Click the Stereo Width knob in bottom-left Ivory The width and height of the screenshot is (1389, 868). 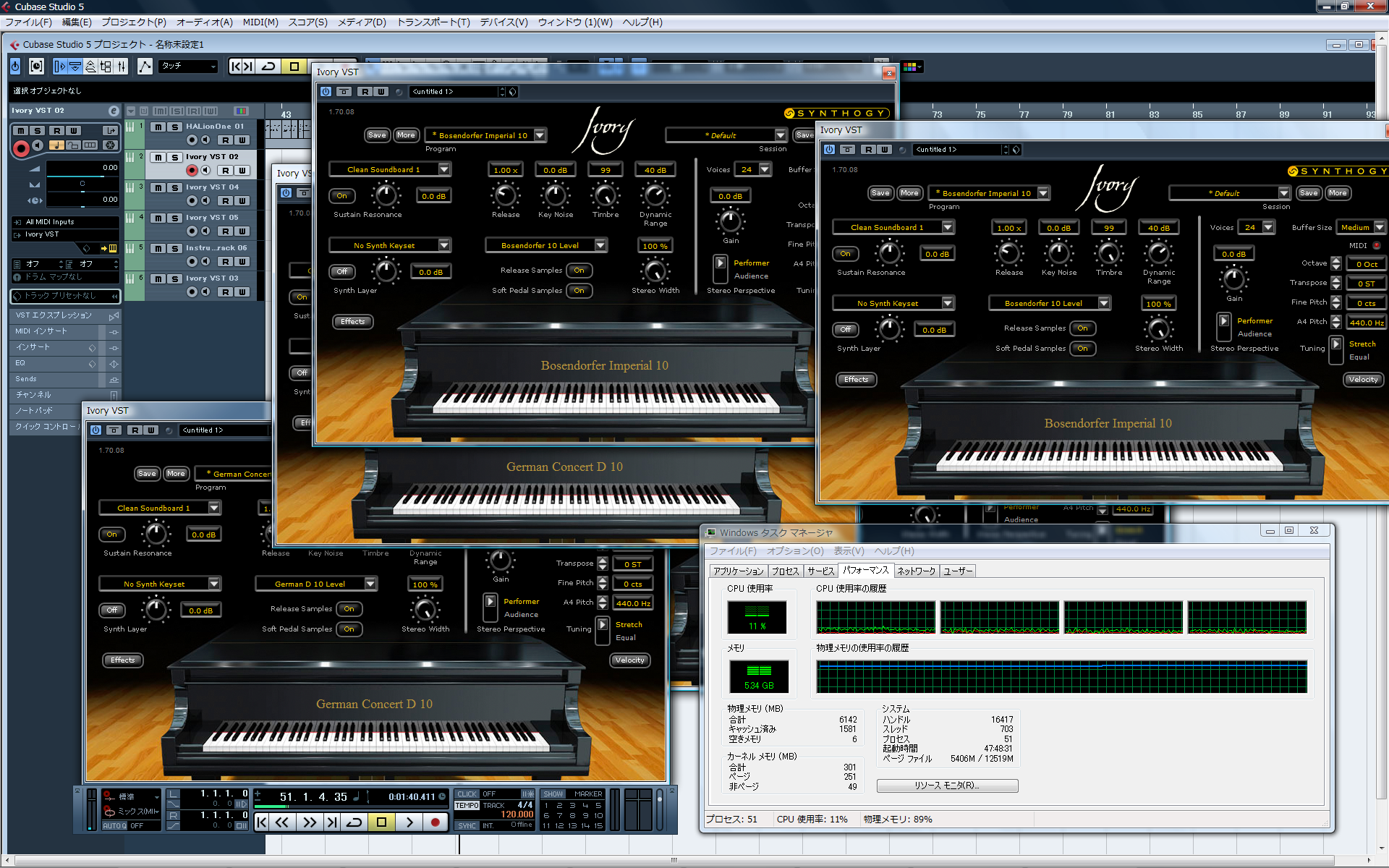(425, 609)
